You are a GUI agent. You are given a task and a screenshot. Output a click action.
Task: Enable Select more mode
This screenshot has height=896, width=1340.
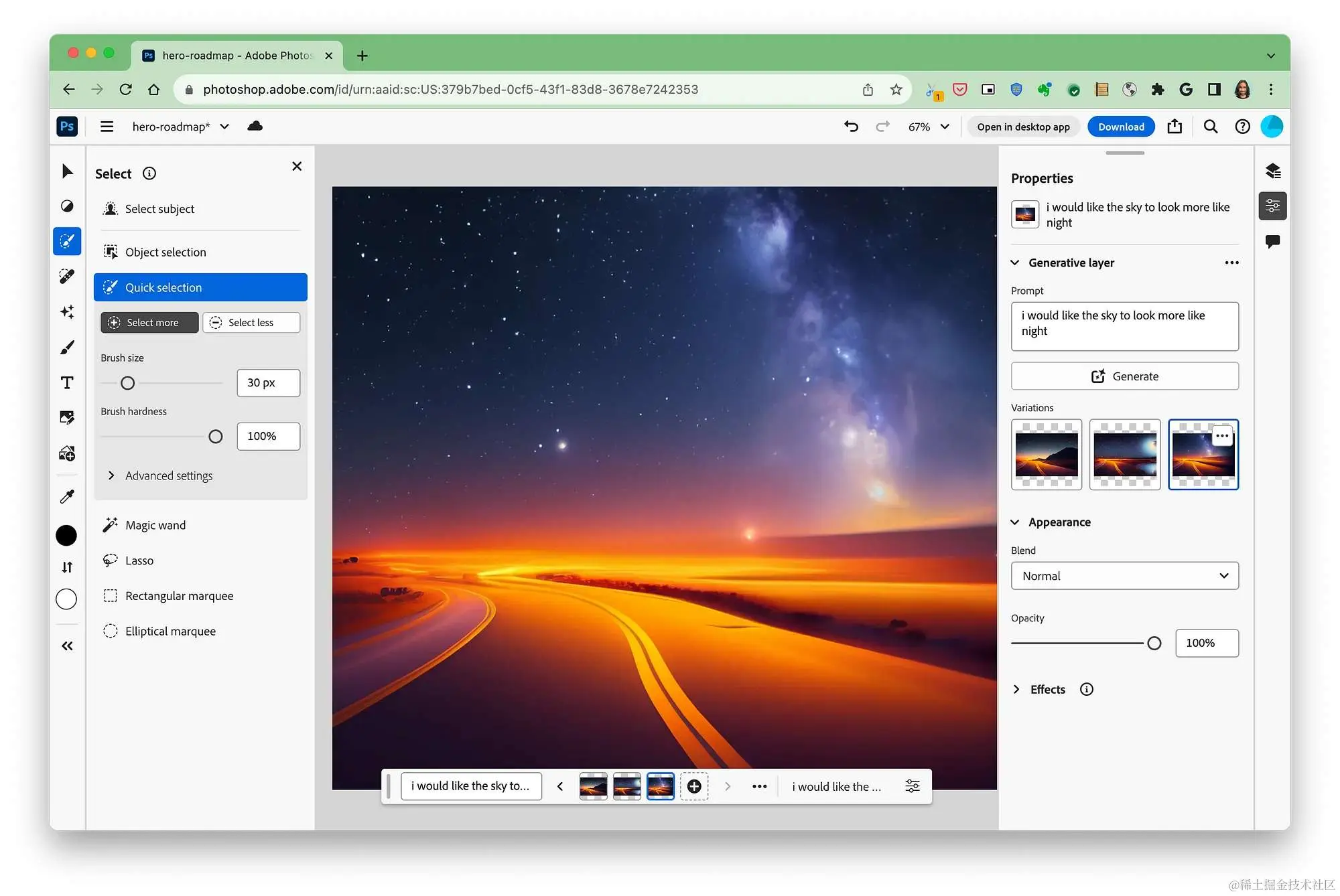tap(150, 323)
